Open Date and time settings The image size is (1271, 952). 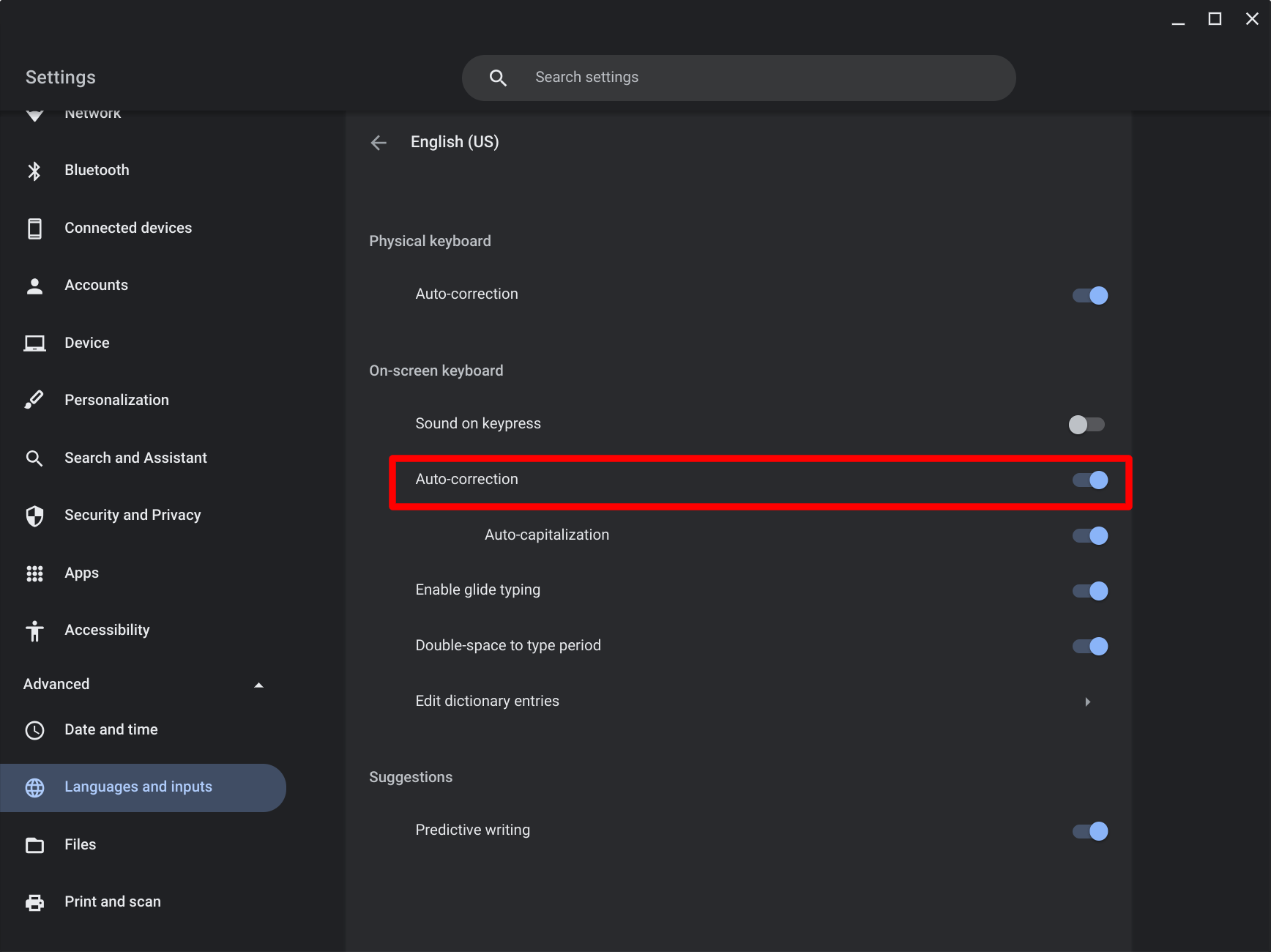(x=111, y=729)
